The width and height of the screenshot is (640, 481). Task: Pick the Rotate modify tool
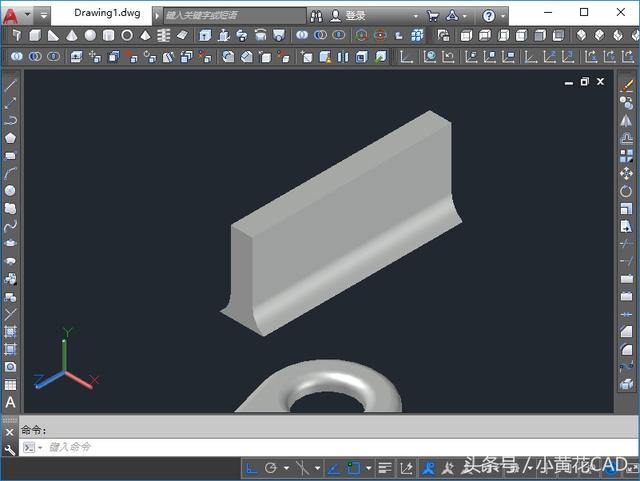point(627,190)
